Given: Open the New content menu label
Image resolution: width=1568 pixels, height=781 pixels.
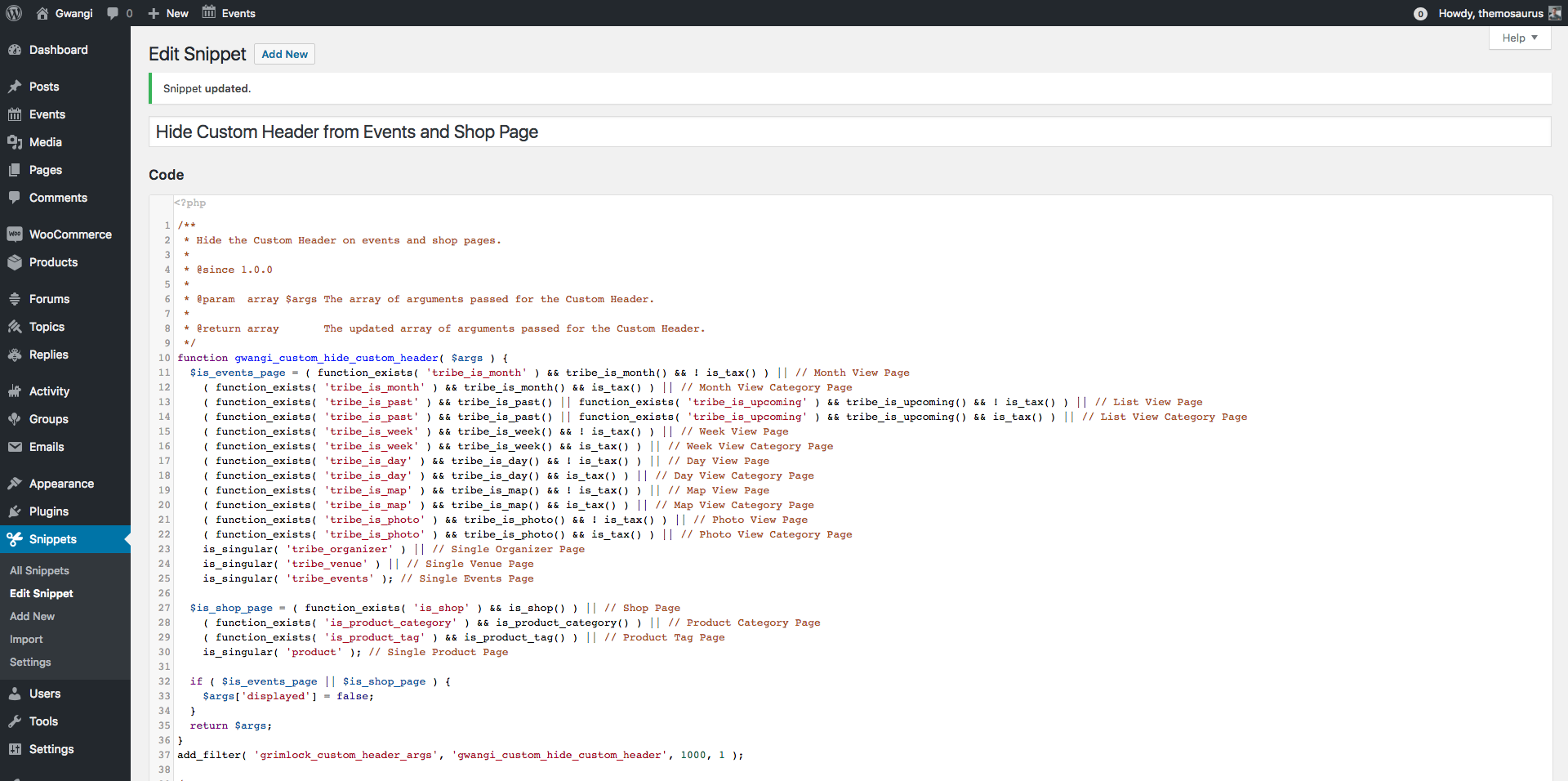Looking at the screenshot, I should 177,13.
